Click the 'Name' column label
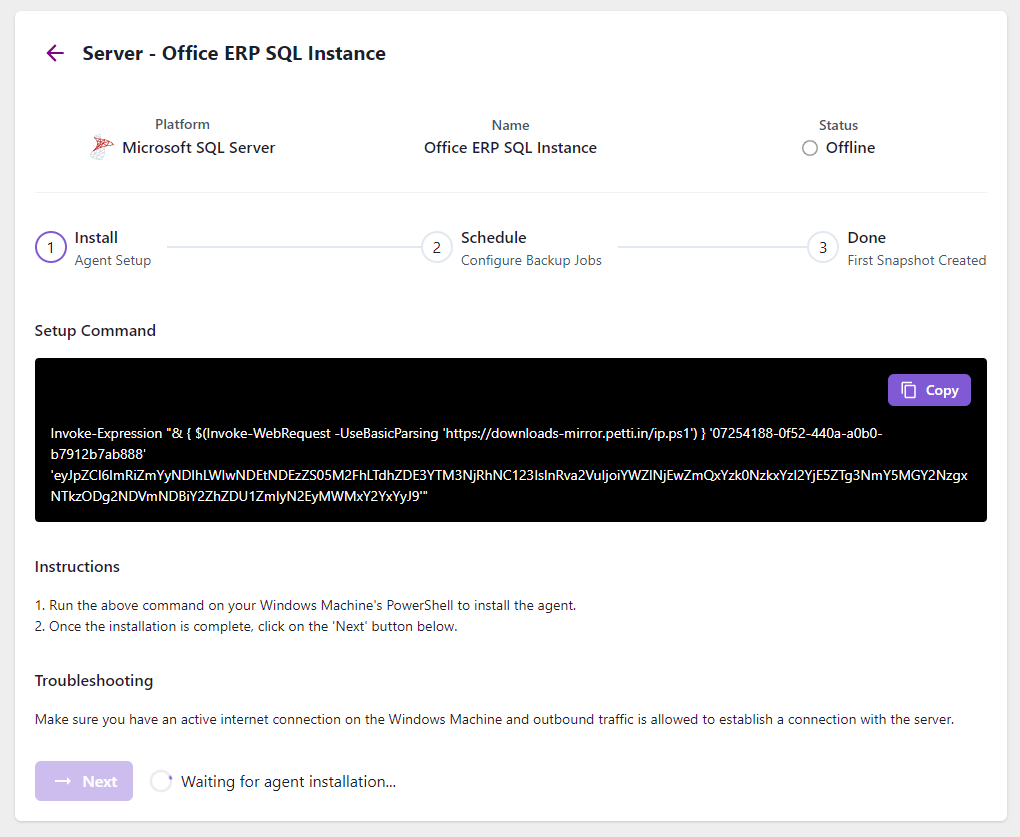 pos(511,125)
